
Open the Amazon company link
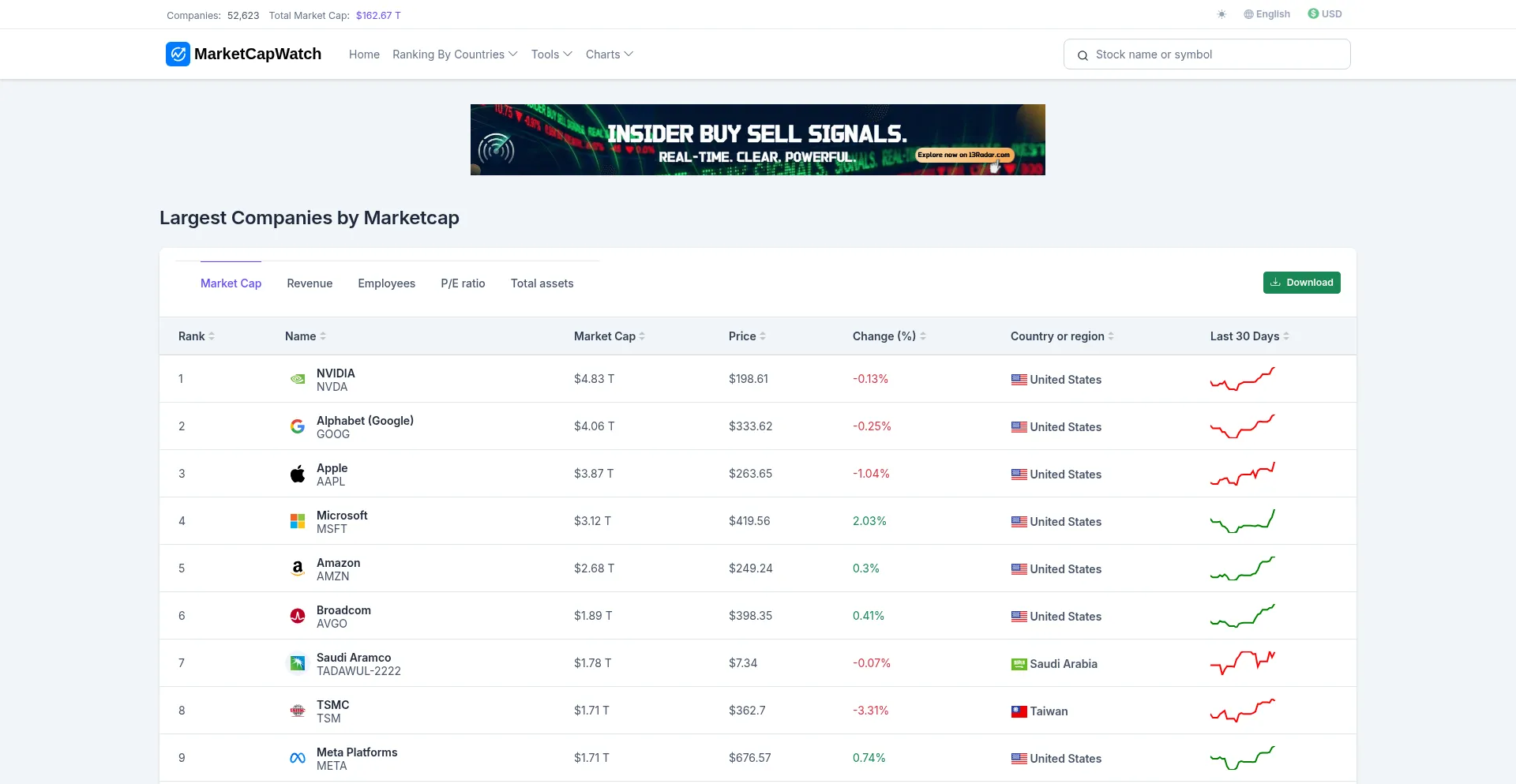338,563
